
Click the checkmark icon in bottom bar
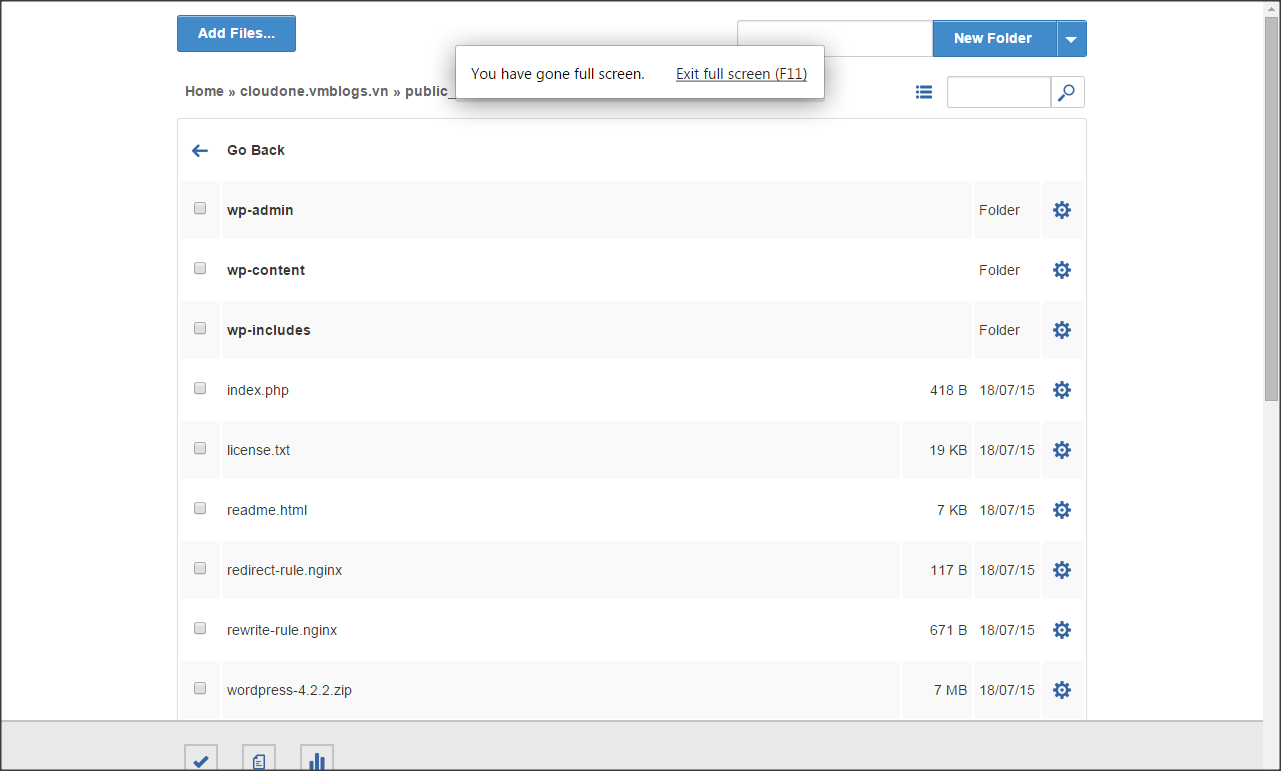point(201,760)
